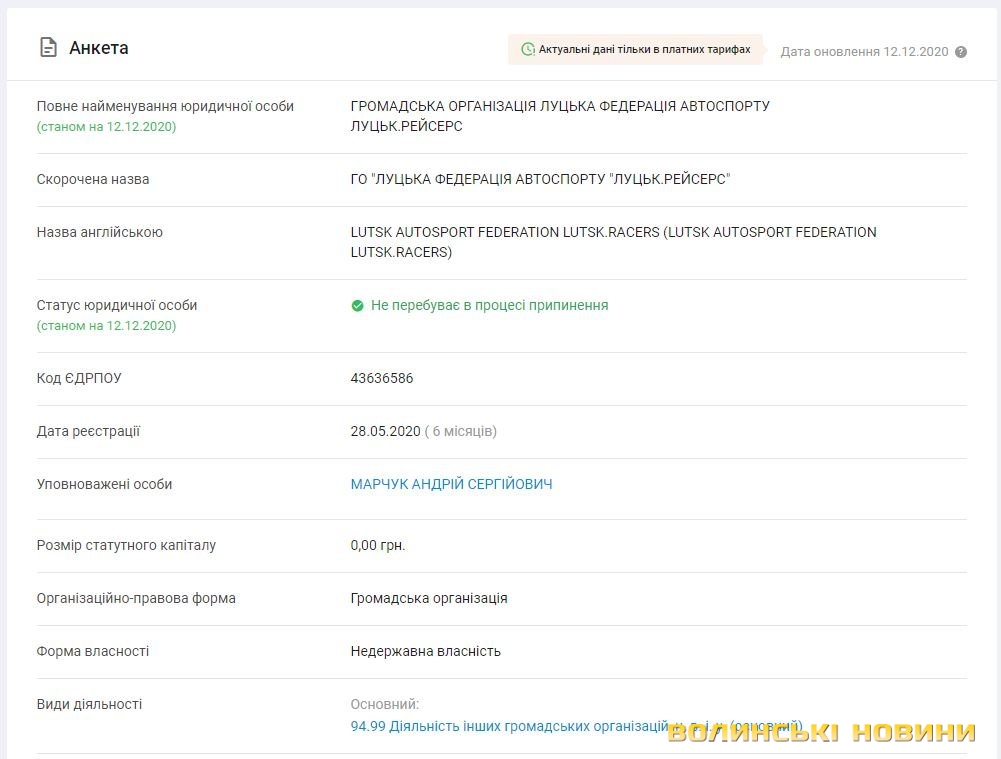The image size is (1001, 759).
Task: Click the Не перебуває в процесі припинення status
Action: tap(489, 305)
